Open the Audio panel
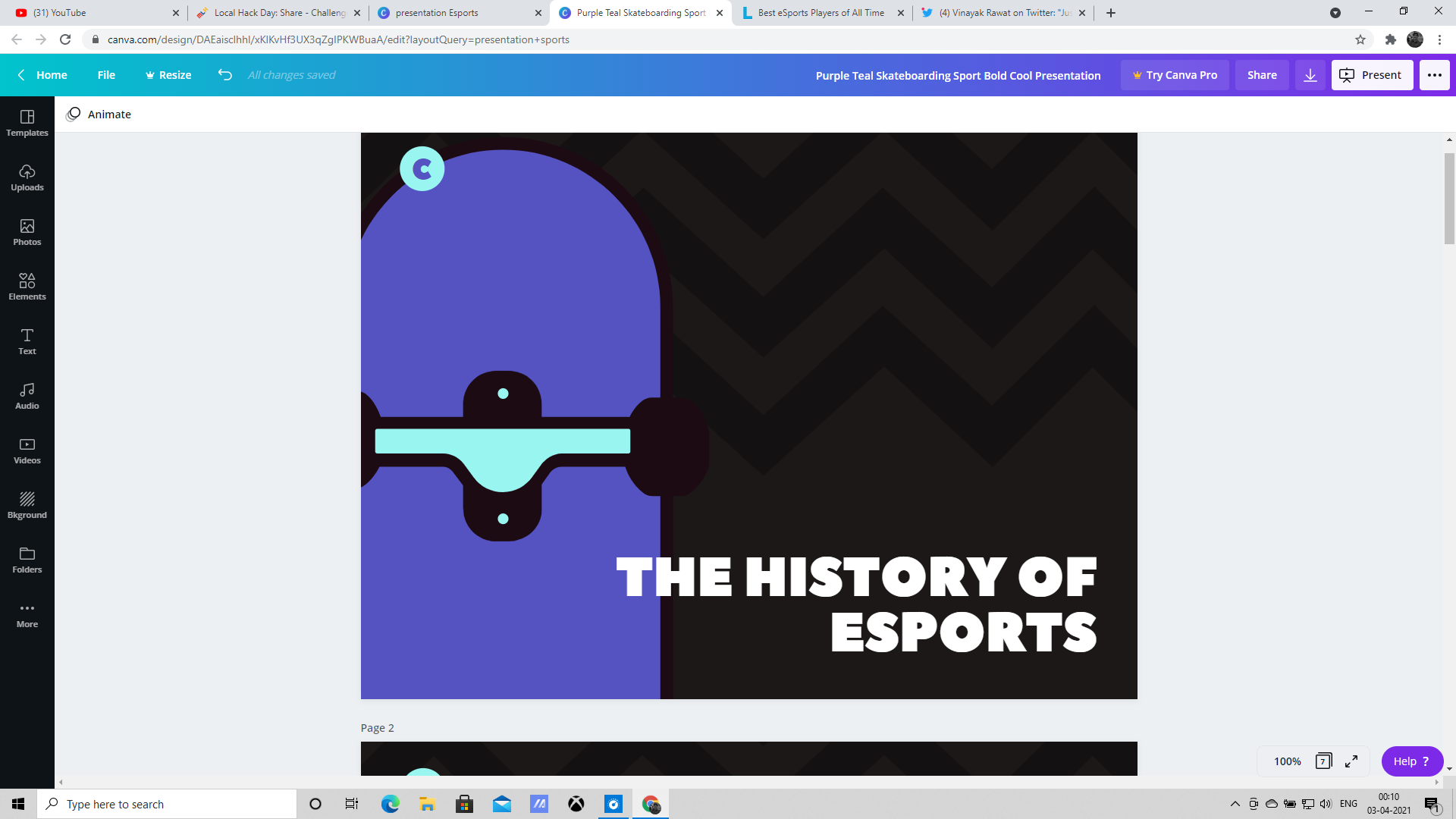The width and height of the screenshot is (1456, 819). pos(27,396)
